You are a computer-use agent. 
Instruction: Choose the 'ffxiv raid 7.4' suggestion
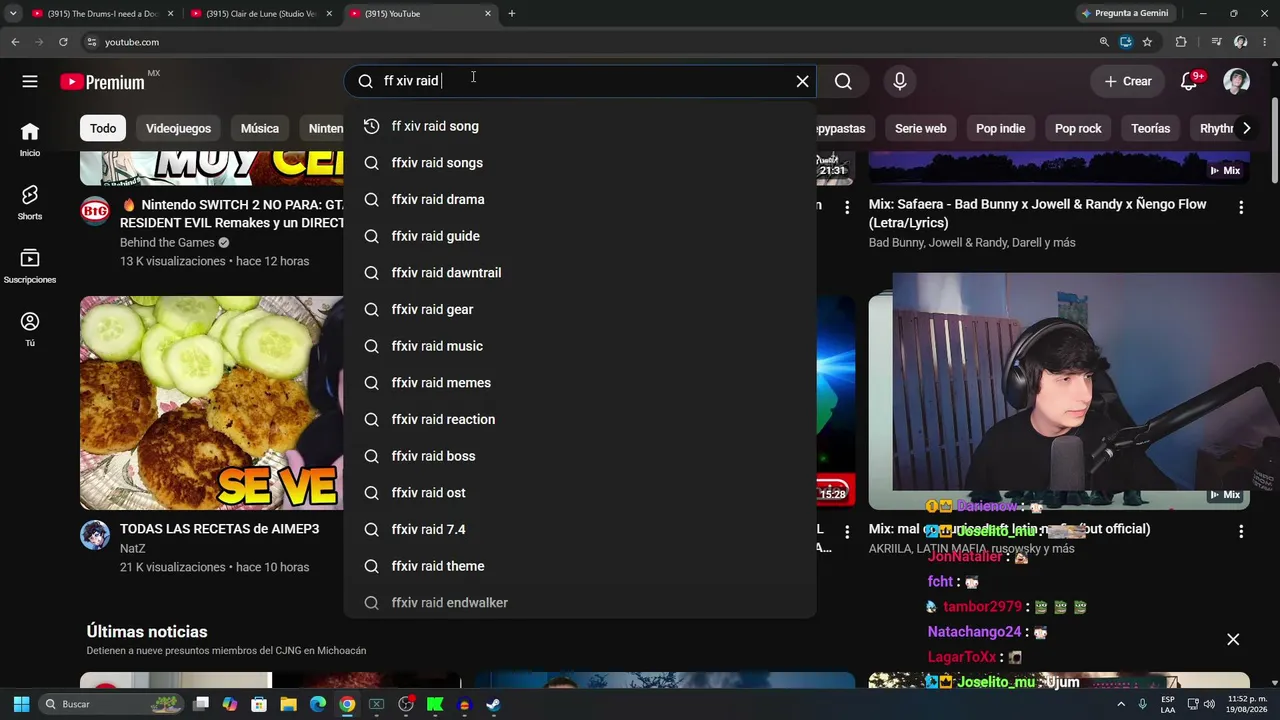tap(580, 529)
